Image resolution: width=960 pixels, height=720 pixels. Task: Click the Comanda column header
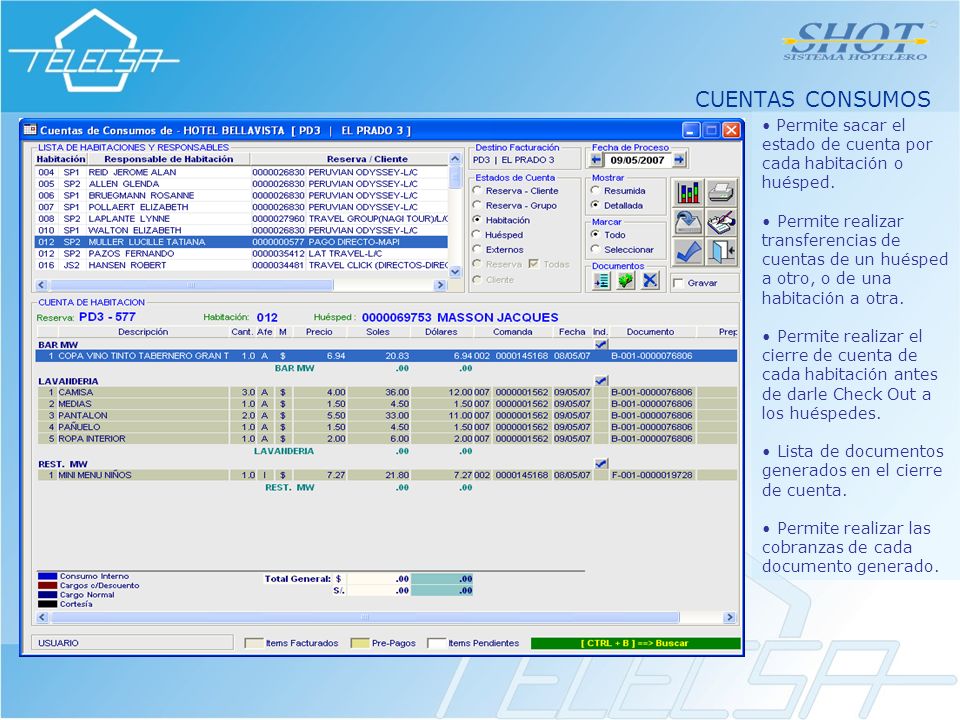512,332
